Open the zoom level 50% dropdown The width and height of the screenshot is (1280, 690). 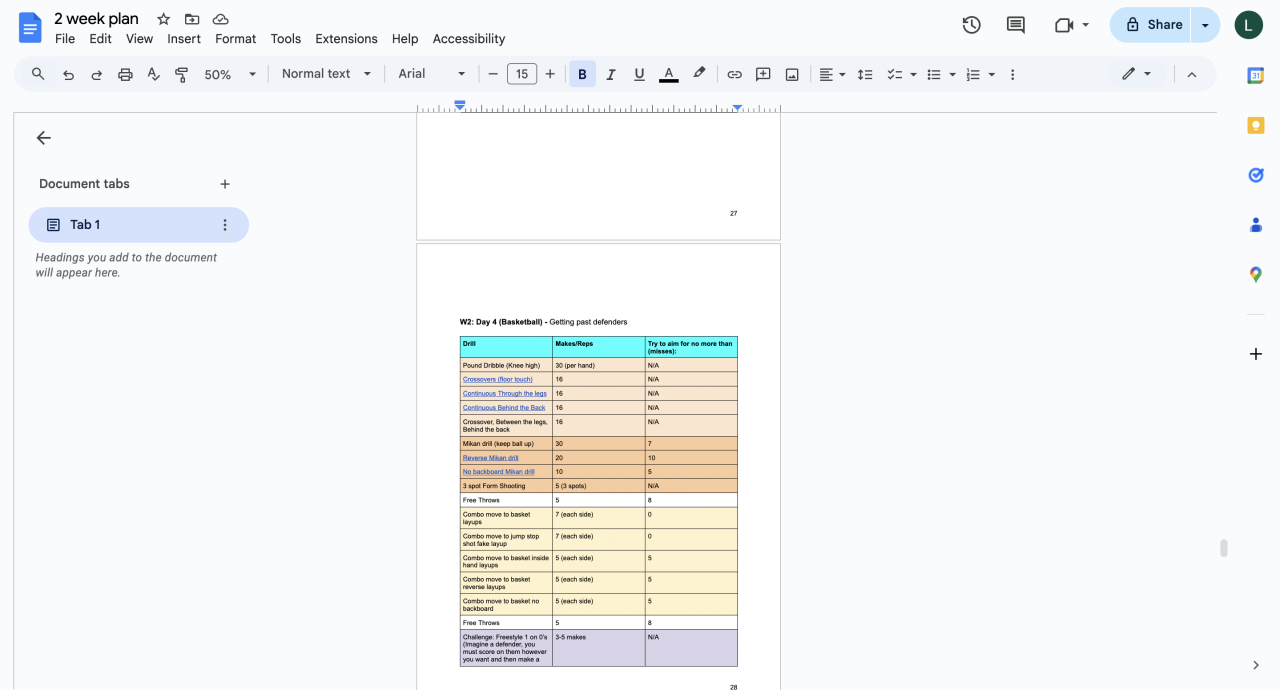coord(230,74)
